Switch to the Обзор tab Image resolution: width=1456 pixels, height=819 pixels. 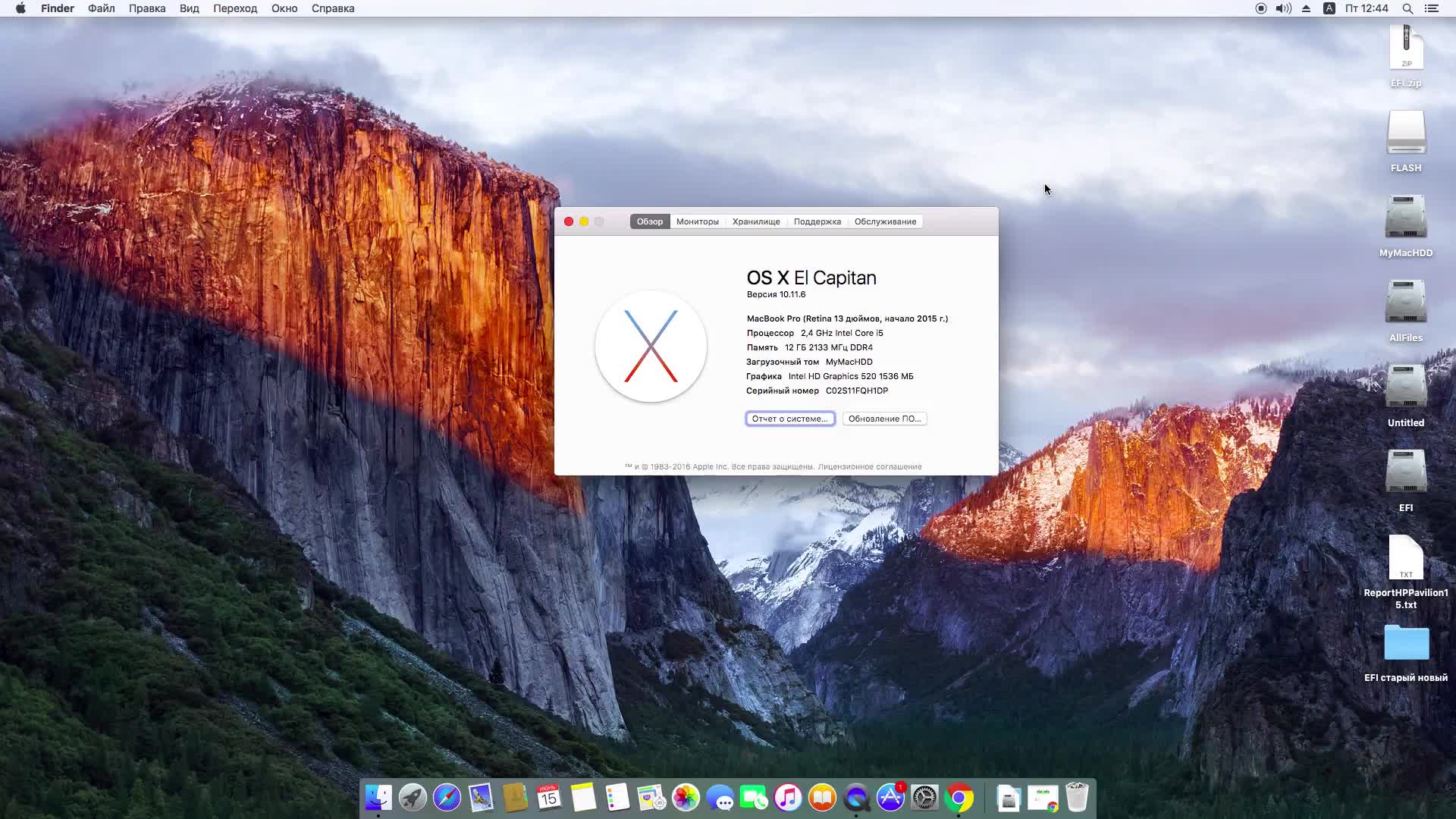click(650, 221)
